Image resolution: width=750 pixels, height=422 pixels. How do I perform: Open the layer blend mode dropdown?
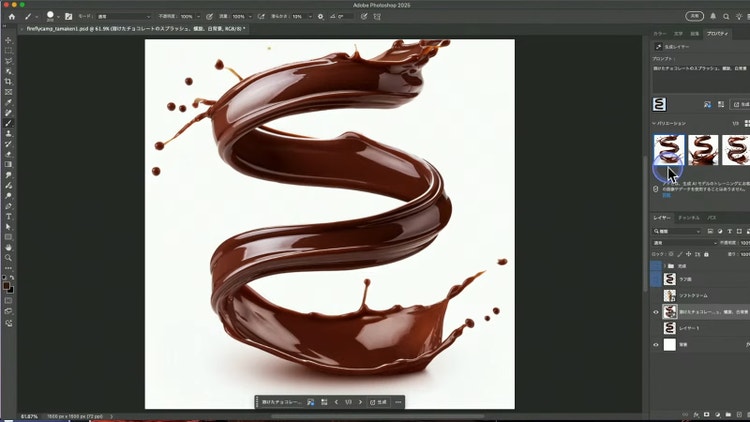(685, 243)
